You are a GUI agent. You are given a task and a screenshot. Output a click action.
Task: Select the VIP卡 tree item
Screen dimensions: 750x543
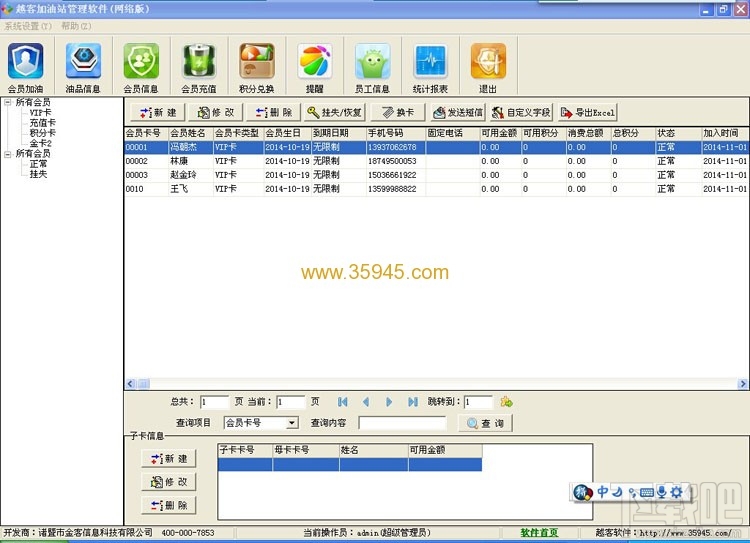point(40,112)
